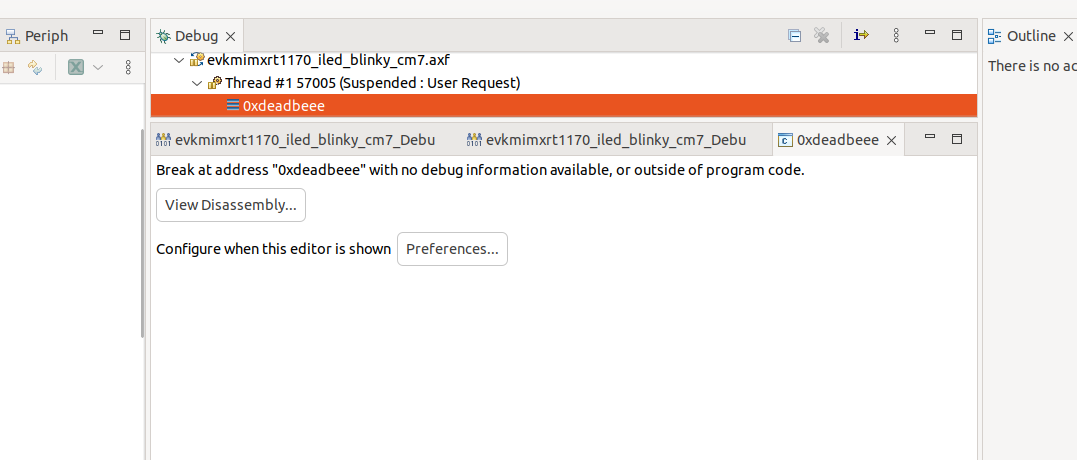Click the spreadsheet icon in Peripherals toolbar
Image resolution: width=1077 pixels, height=460 pixels.
tap(76, 67)
